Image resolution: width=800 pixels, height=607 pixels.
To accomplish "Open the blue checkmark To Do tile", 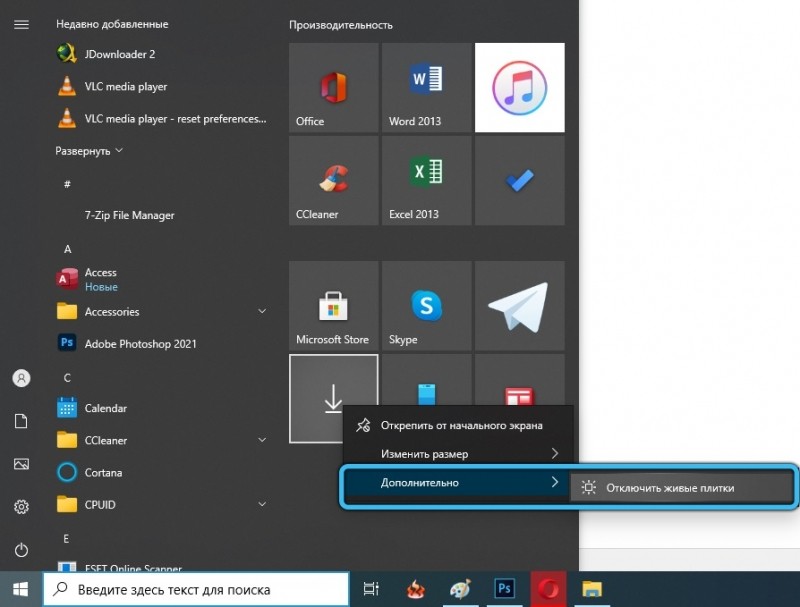I will click(x=519, y=180).
